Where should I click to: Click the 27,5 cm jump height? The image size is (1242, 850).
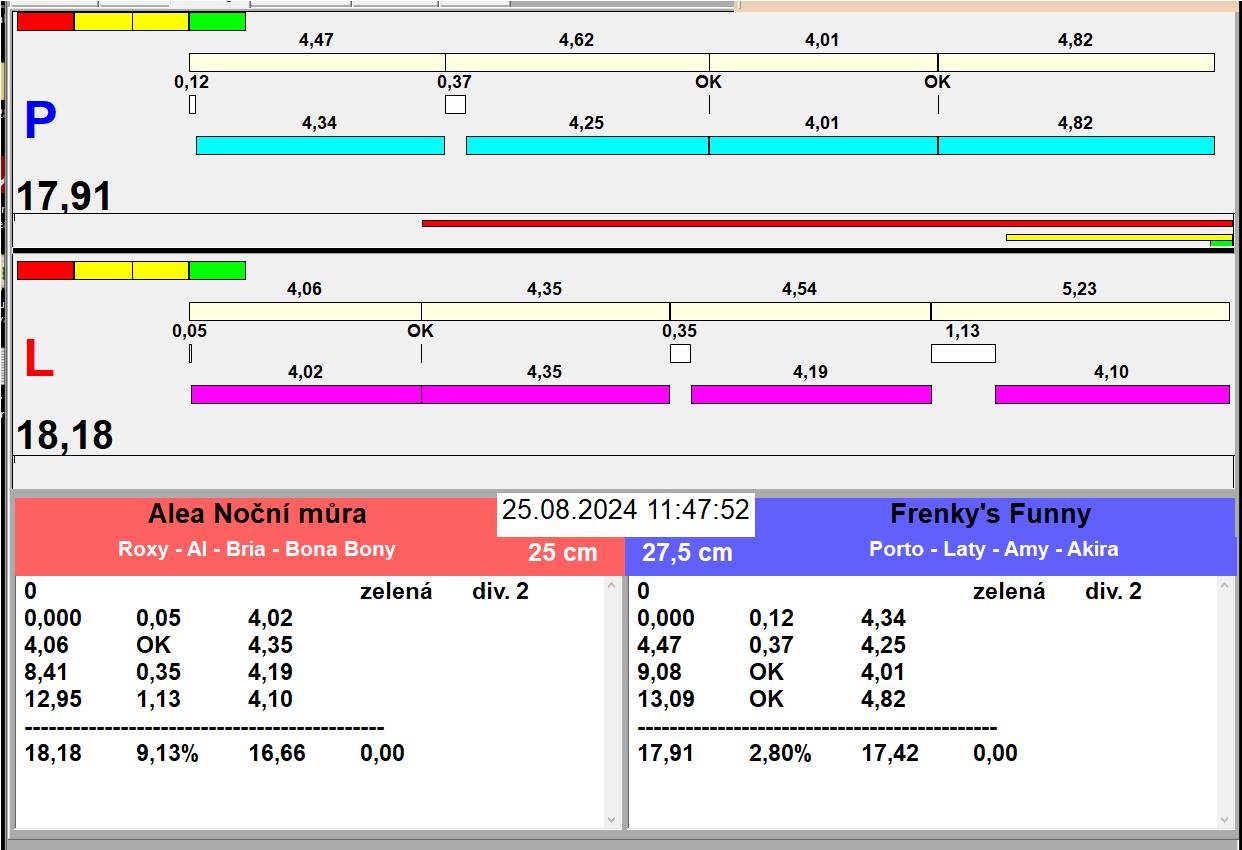(687, 552)
